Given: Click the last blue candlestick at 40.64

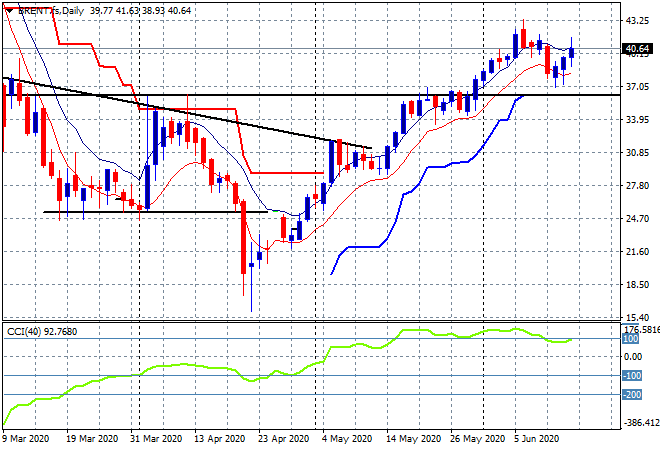Looking at the screenshot, I should pos(571,53).
